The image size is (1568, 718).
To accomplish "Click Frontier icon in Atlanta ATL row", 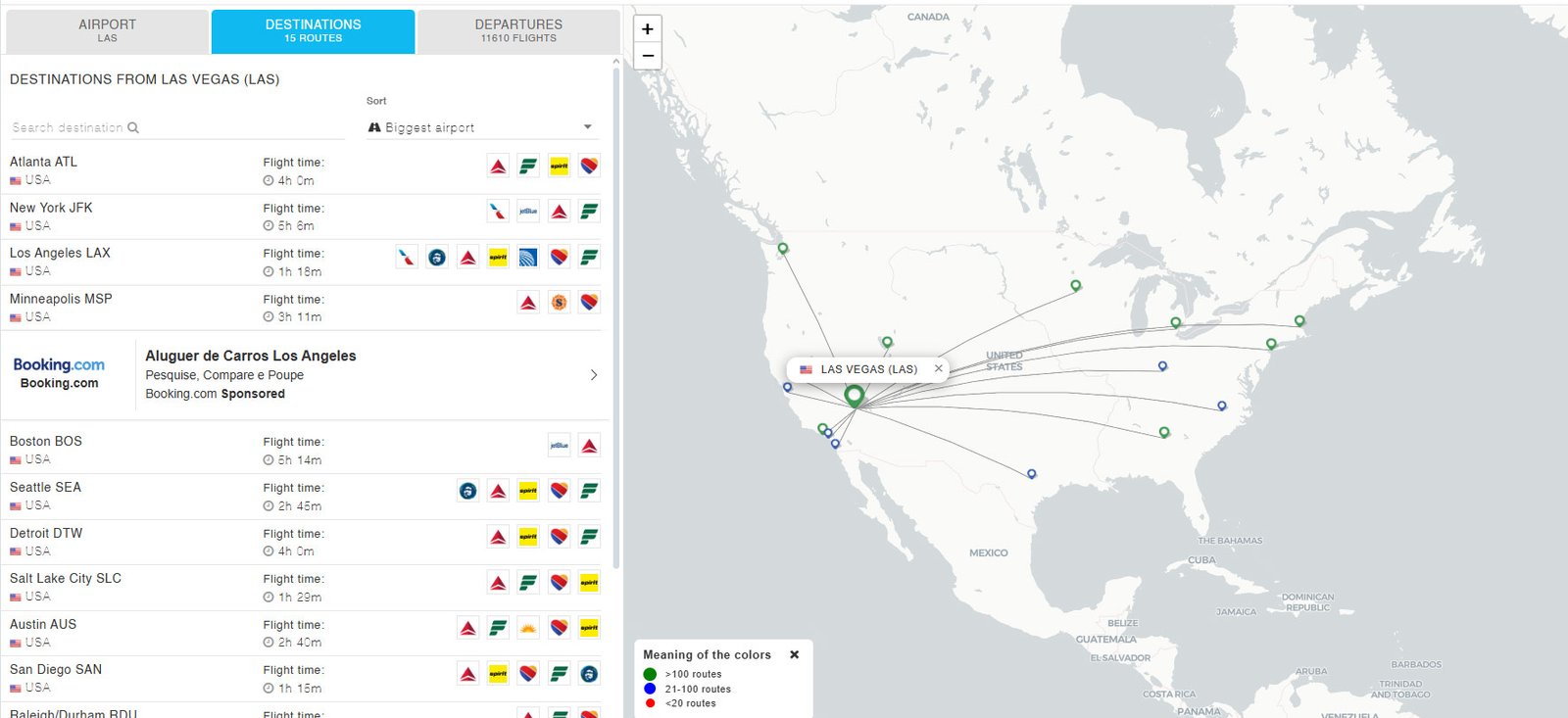I will 528,166.
